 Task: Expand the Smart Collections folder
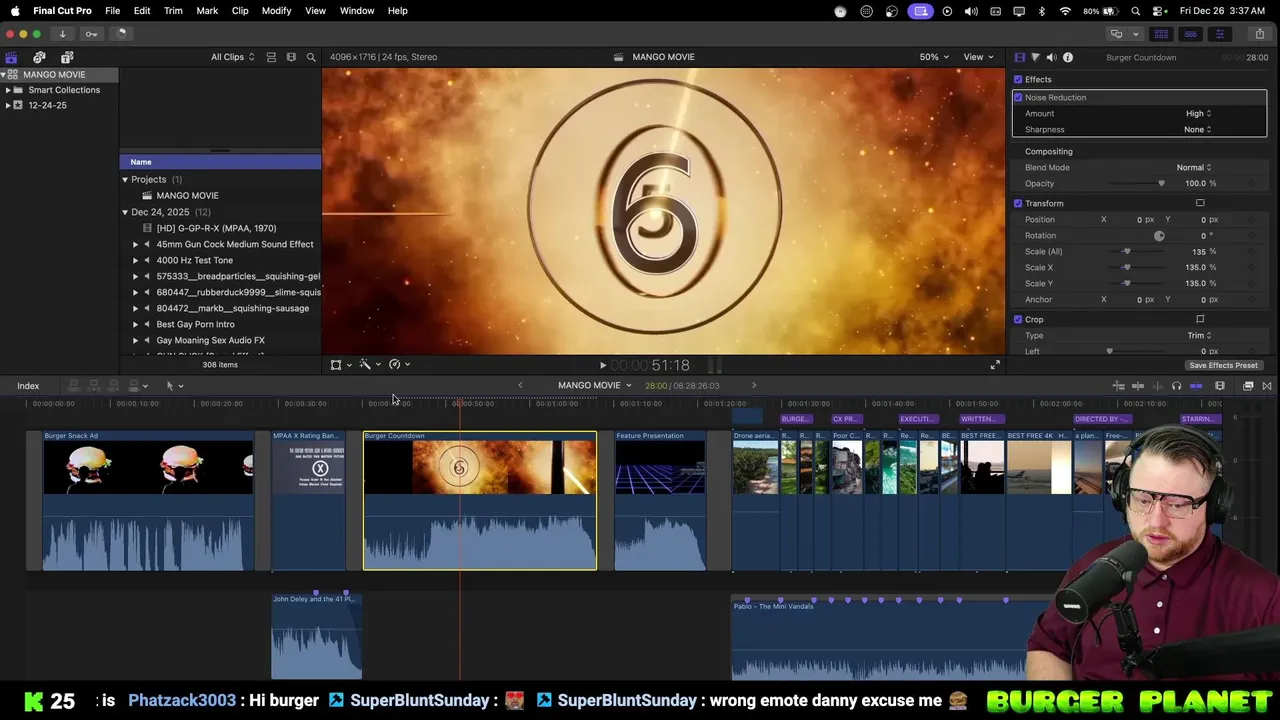8,90
